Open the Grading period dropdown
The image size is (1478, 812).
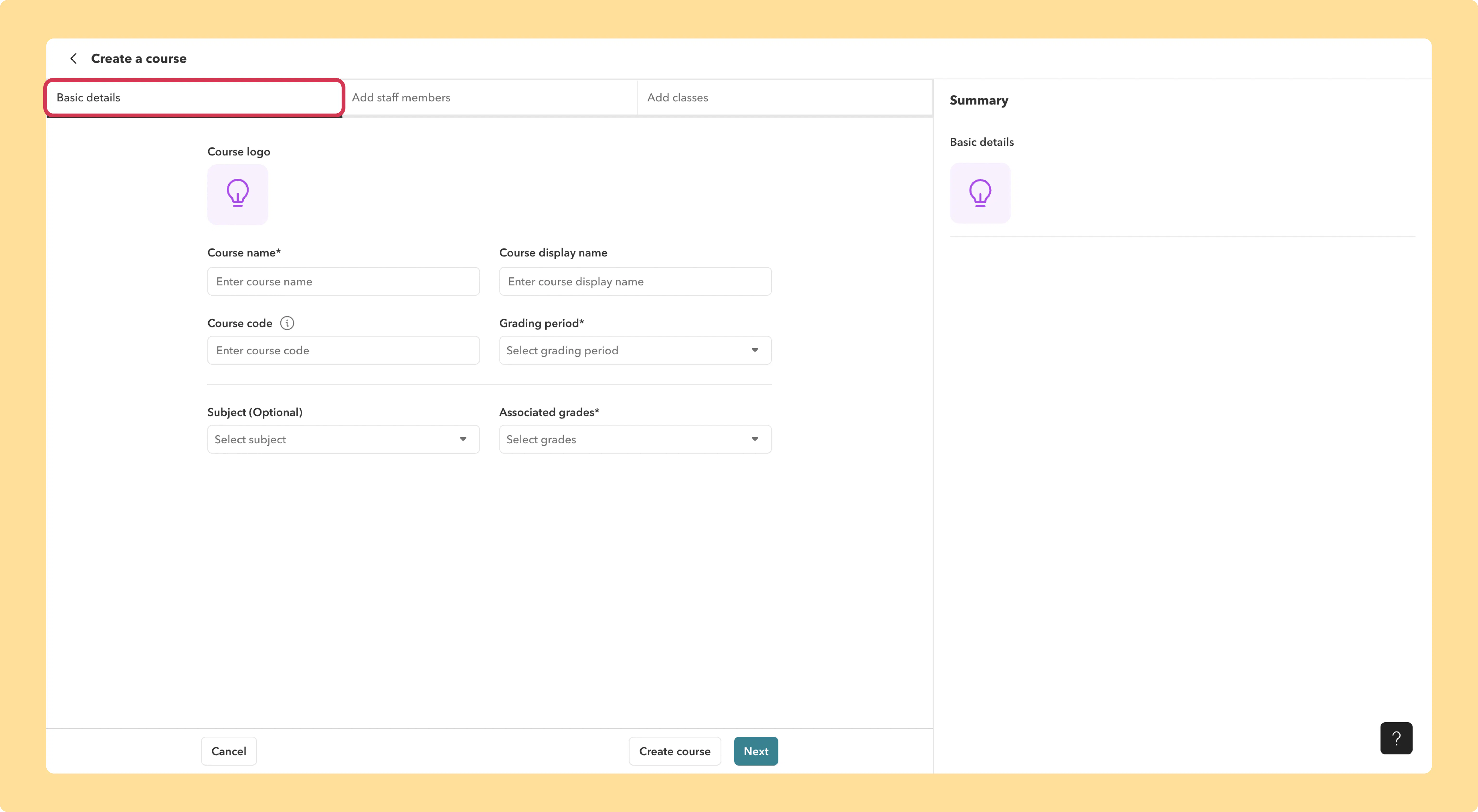(x=635, y=350)
